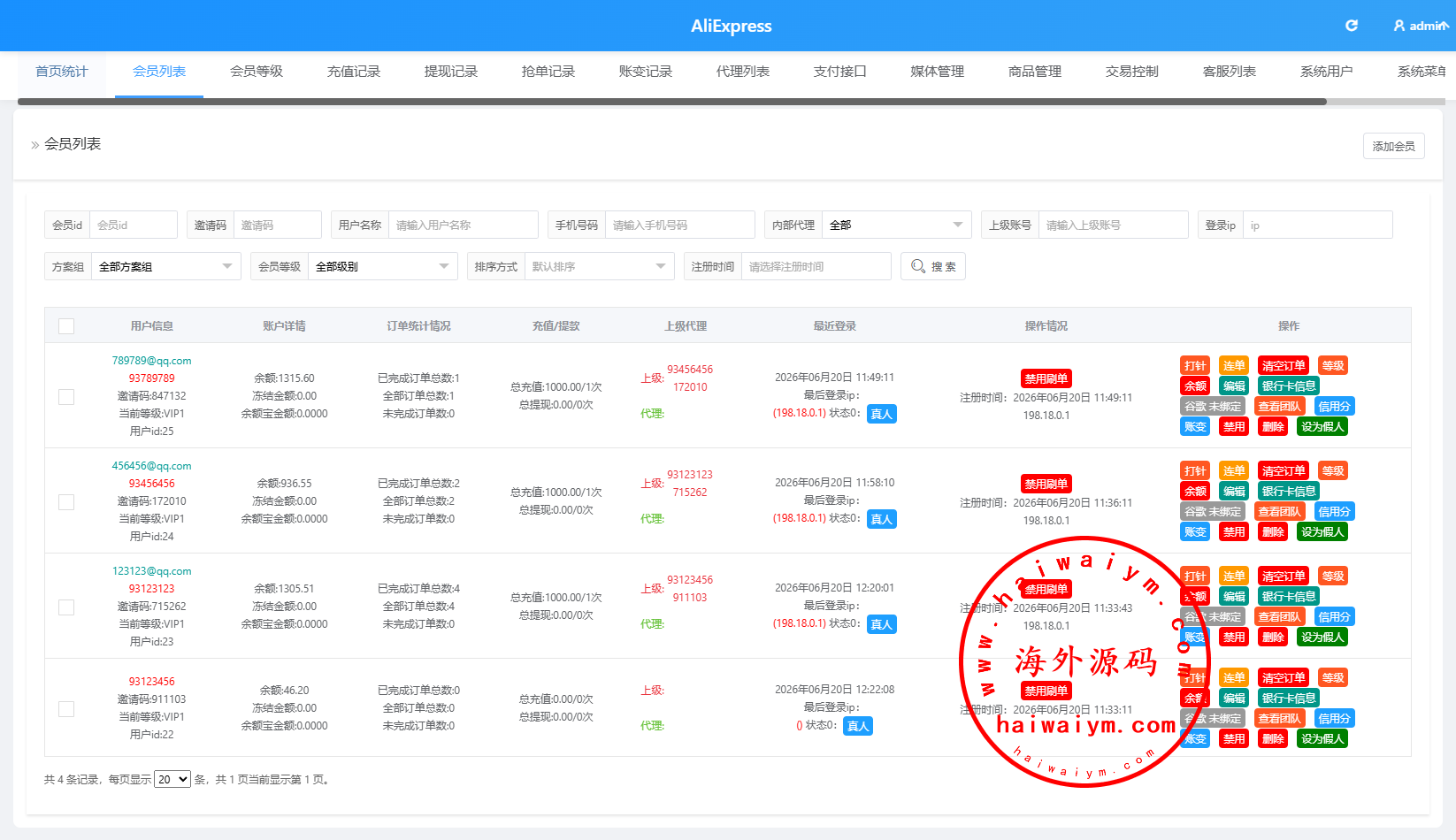Screen dimensions: 1456x840
Task: Click 清空订单 for user 93789789
Action: [x=1284, y=366]
